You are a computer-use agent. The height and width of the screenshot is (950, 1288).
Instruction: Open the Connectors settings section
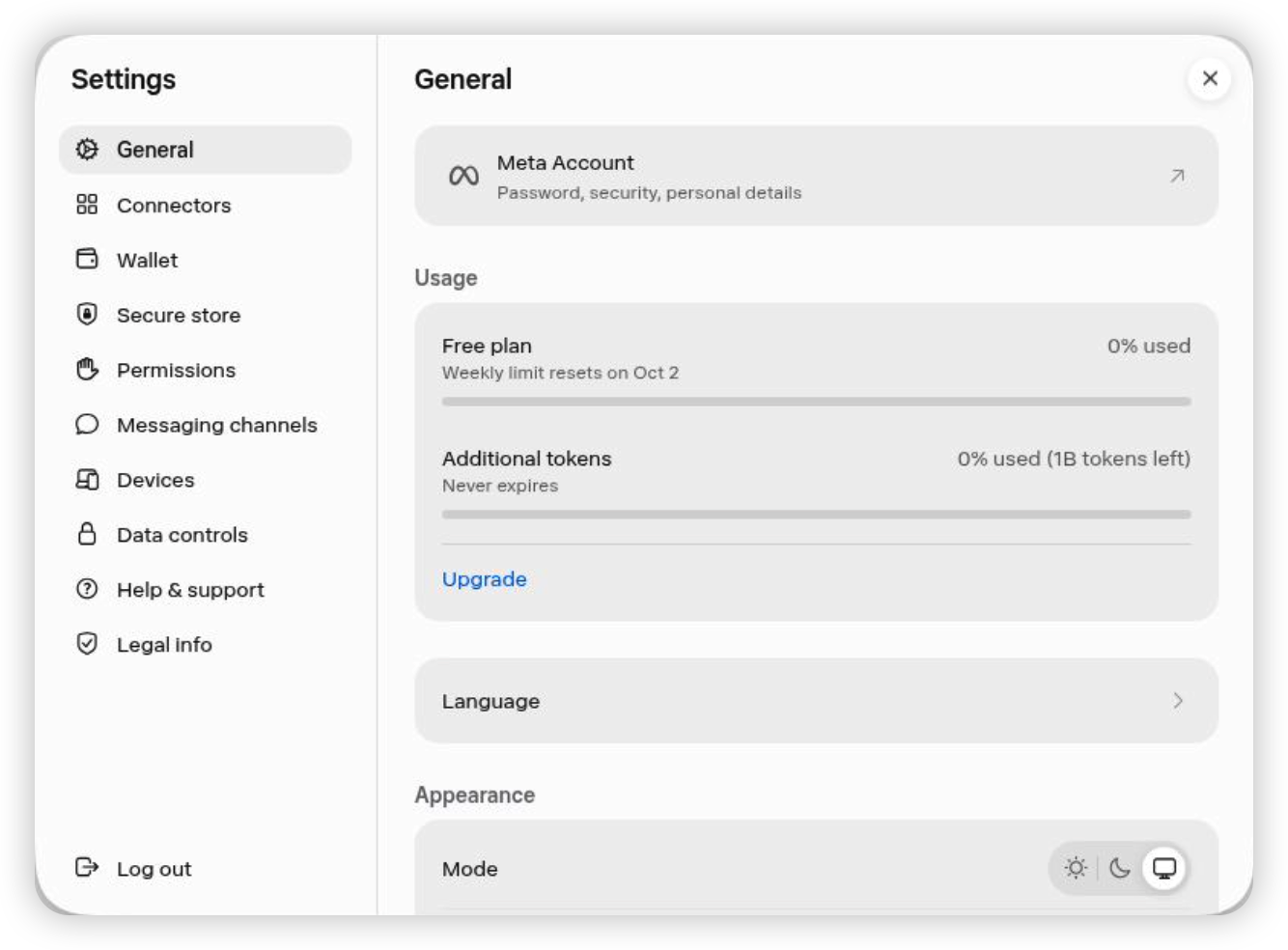coord(205,205)
